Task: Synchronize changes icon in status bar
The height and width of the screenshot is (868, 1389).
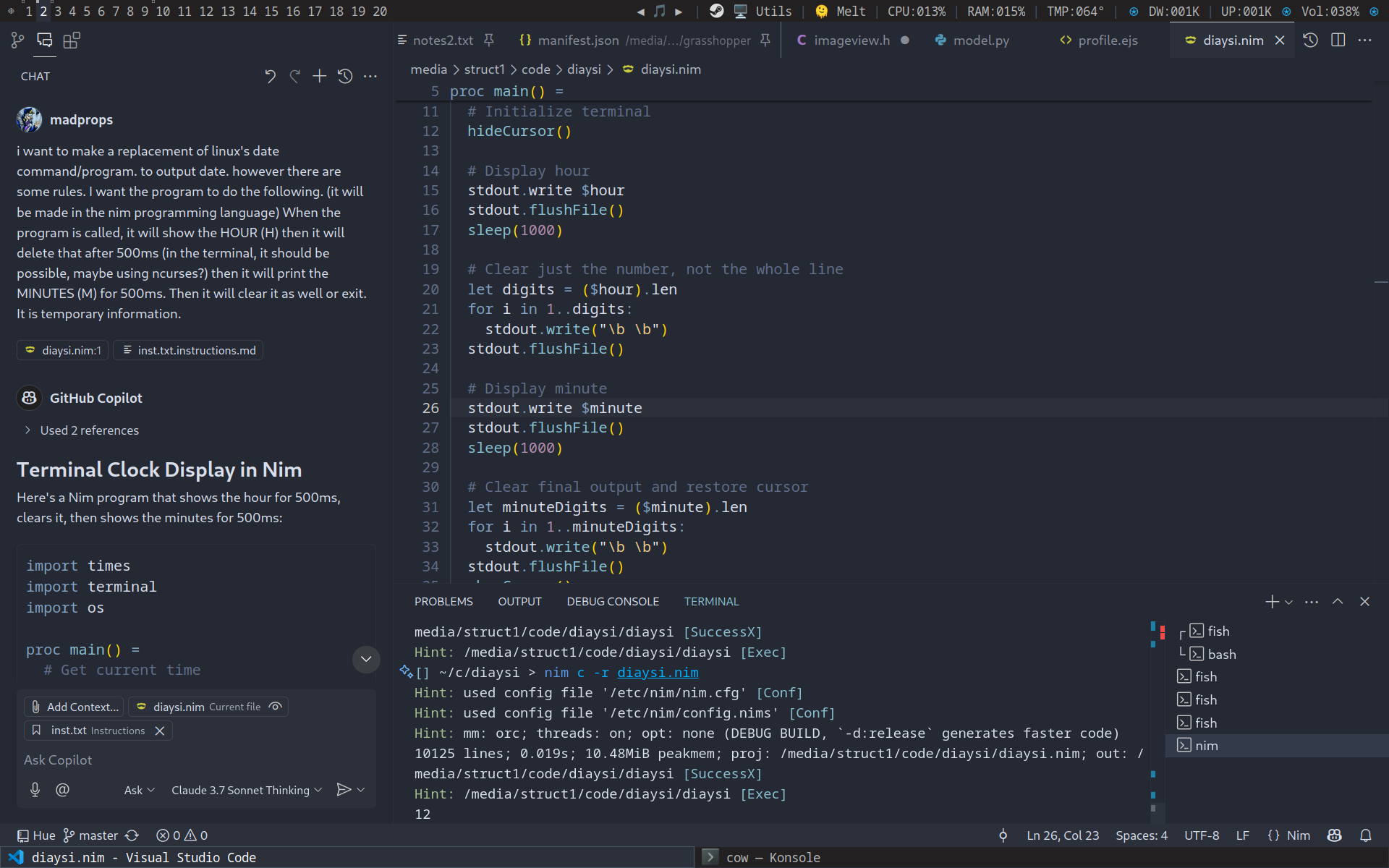Action: (x=132, y=835)
